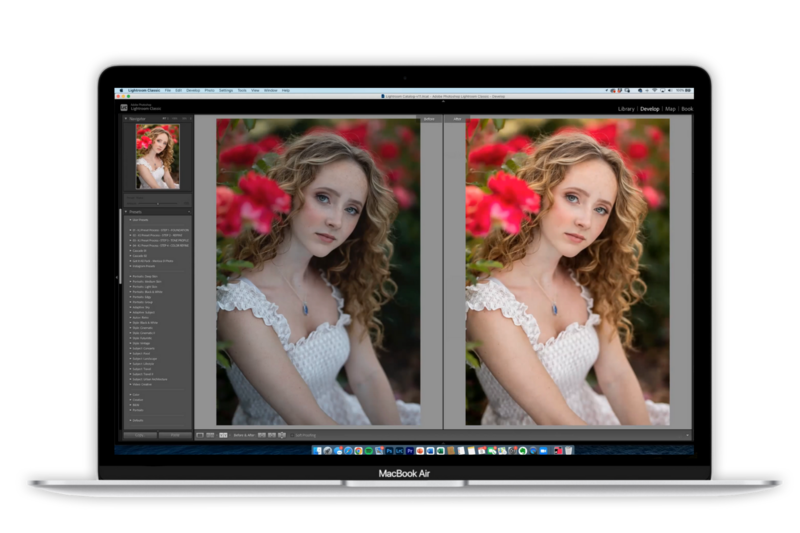
Task: Open the Develop menu in menu bar
Action: [194, 90]
